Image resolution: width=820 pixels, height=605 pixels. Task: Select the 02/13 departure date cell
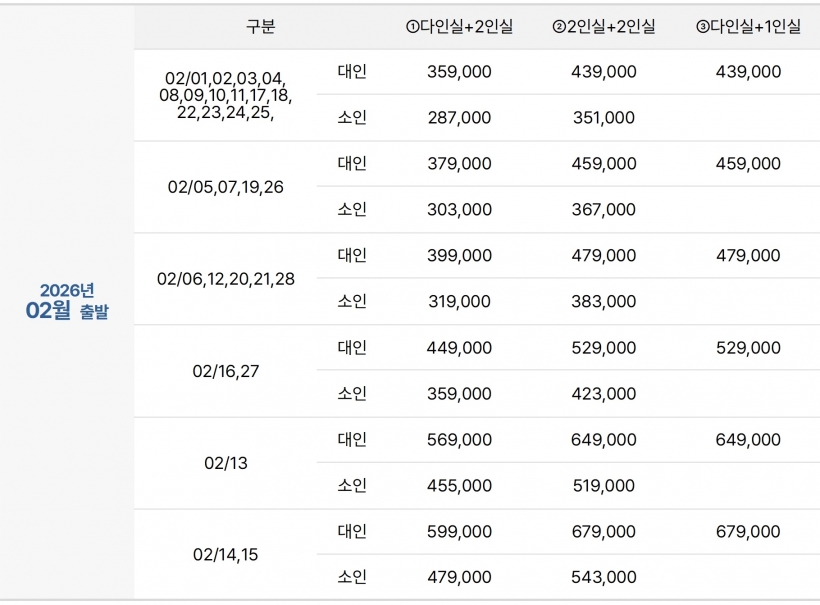tap(226, 463)
